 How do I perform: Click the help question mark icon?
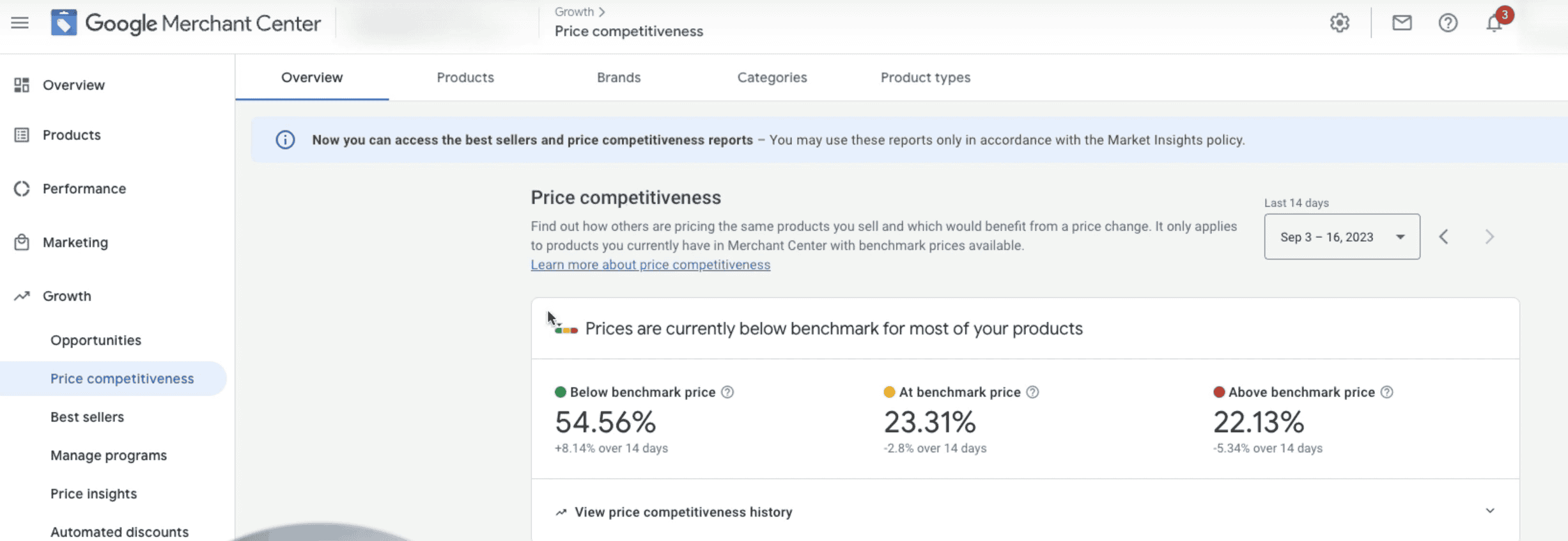click(x=1447, y=23)
